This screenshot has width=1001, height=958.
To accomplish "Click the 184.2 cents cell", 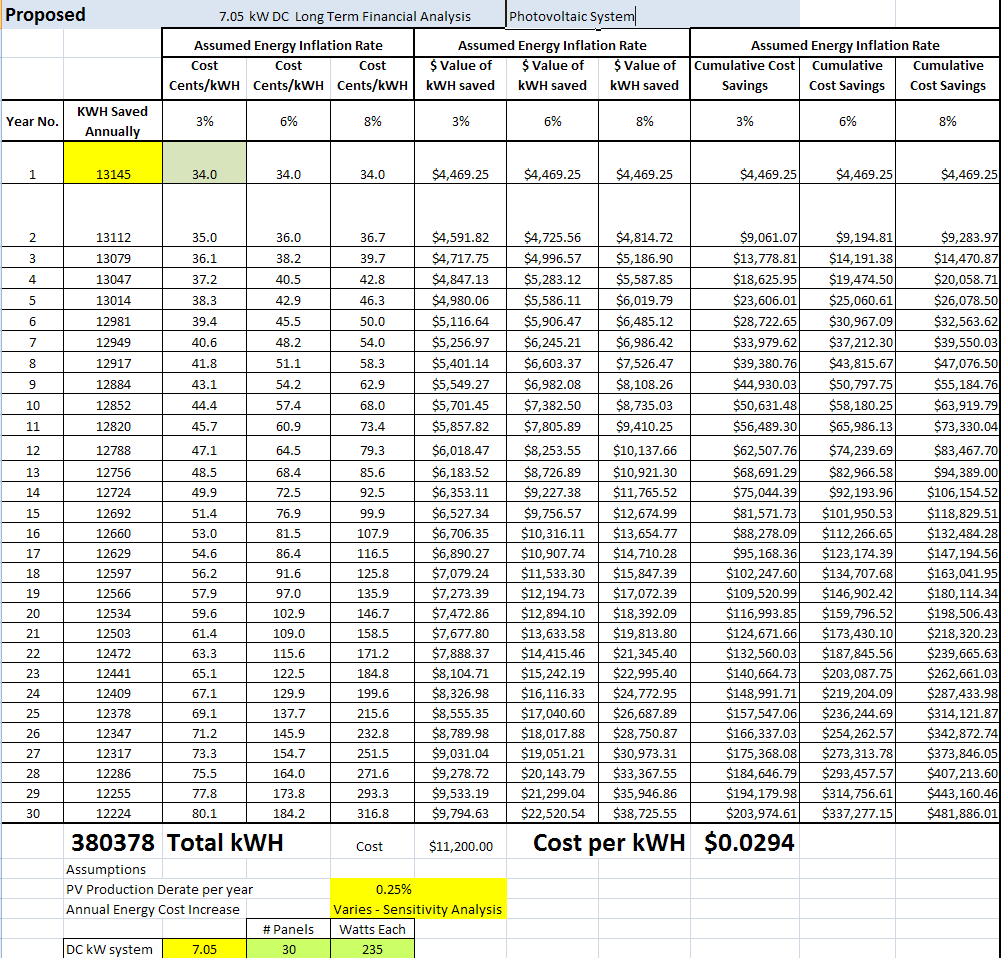I will (x=289, y=813).
